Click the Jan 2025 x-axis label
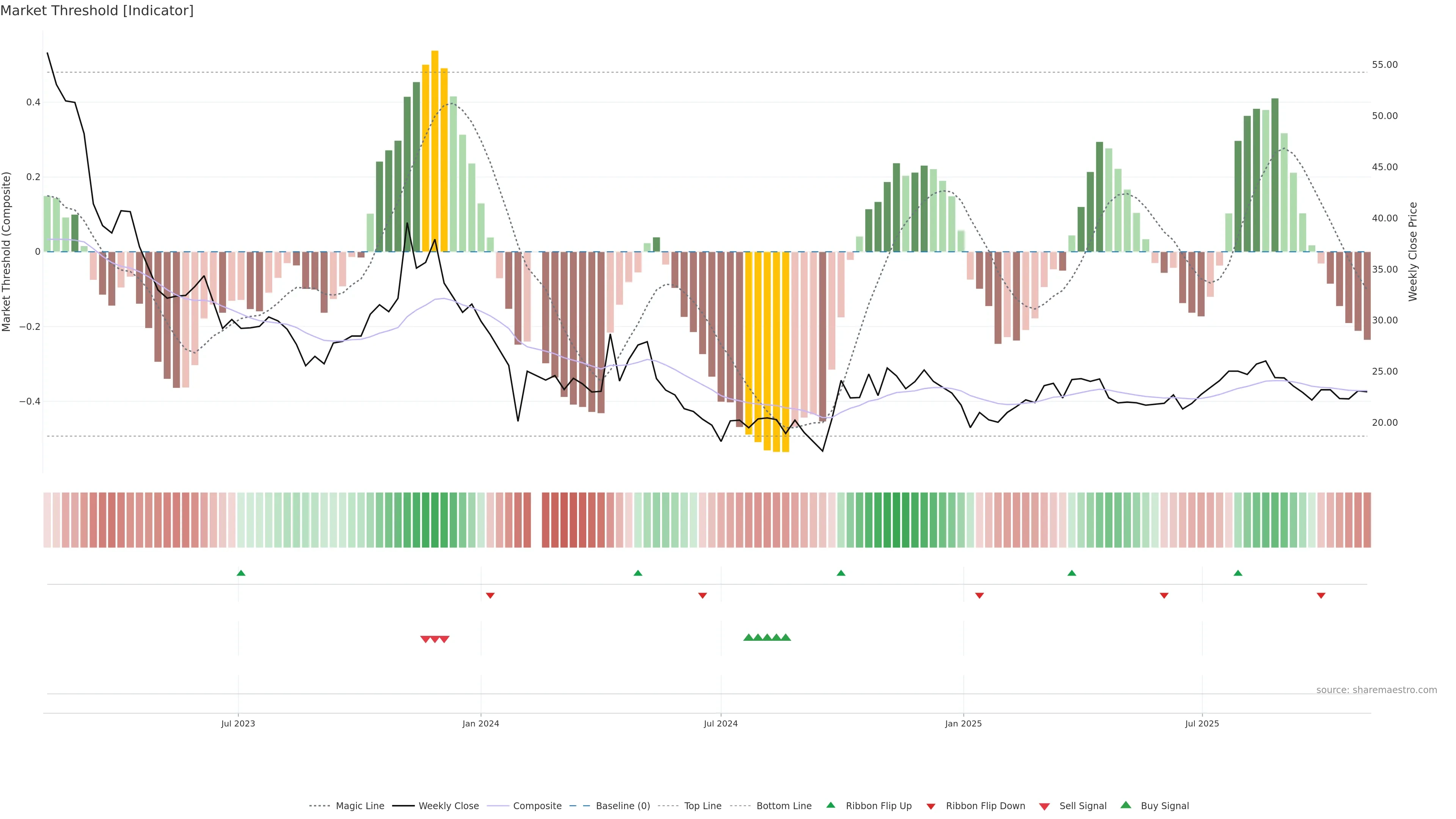 pyautogui.click(x=963, y=723)
